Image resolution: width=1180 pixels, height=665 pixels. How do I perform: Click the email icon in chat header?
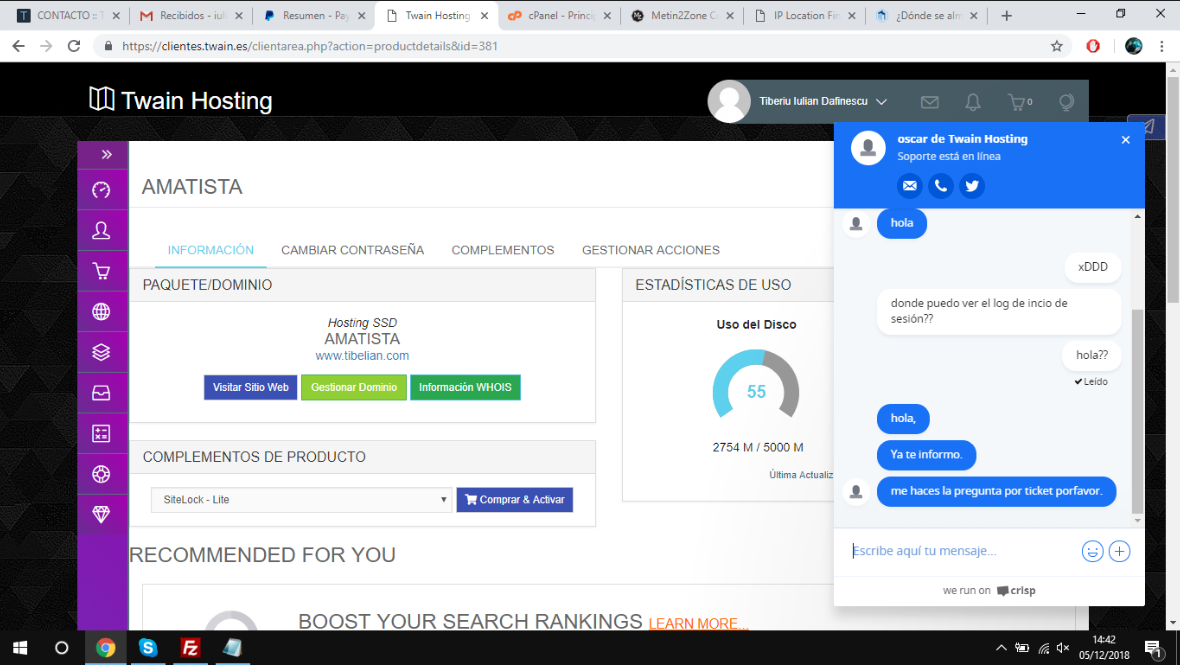[910, 186]
